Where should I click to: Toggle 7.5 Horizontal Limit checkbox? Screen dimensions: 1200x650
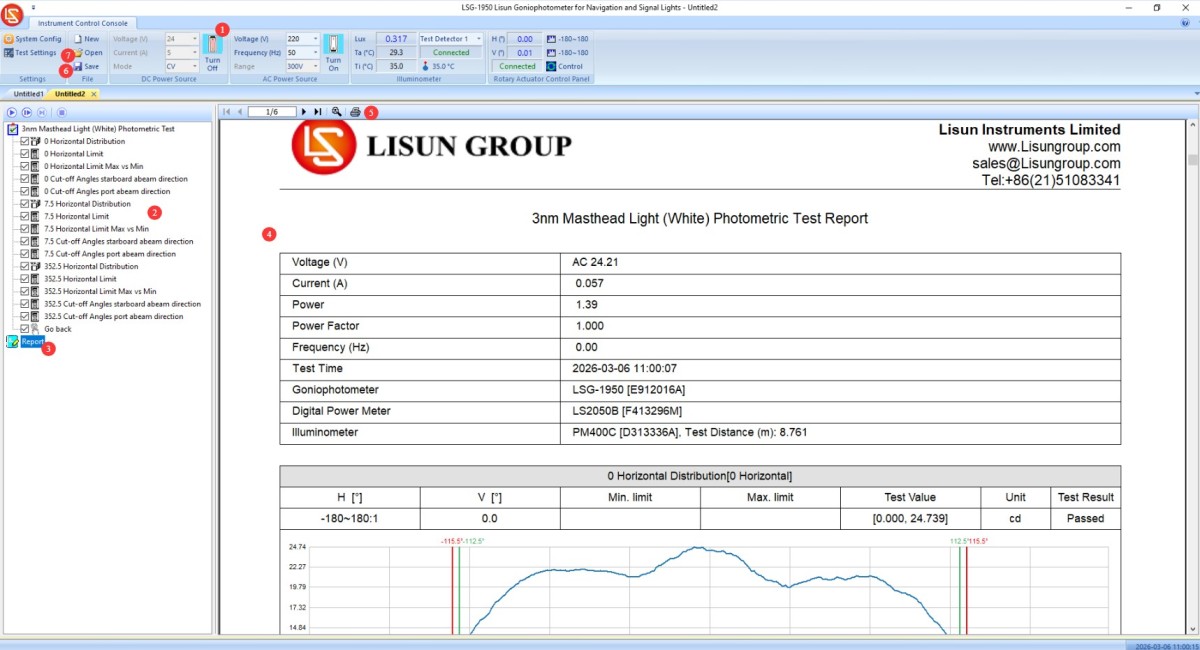tap(25, 216)
